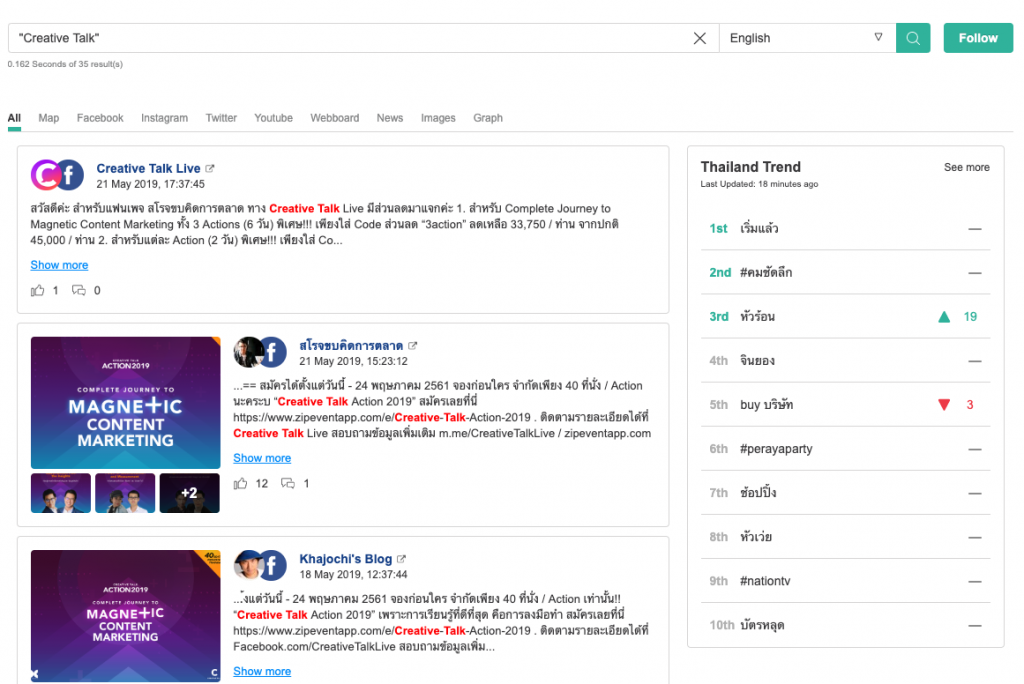Open the English language dropdown
This screenshot has width=1024, height=684.
(807, 38)
